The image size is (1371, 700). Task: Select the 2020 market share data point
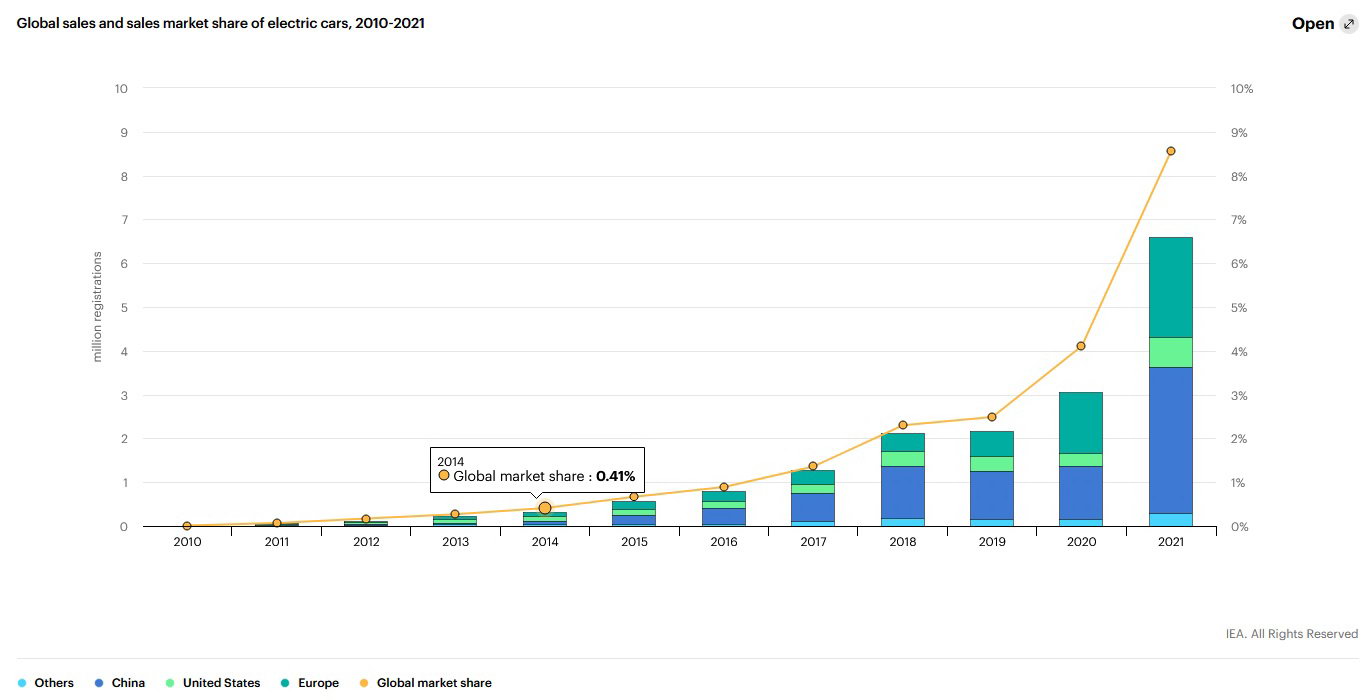click(x=1080, y=346)
